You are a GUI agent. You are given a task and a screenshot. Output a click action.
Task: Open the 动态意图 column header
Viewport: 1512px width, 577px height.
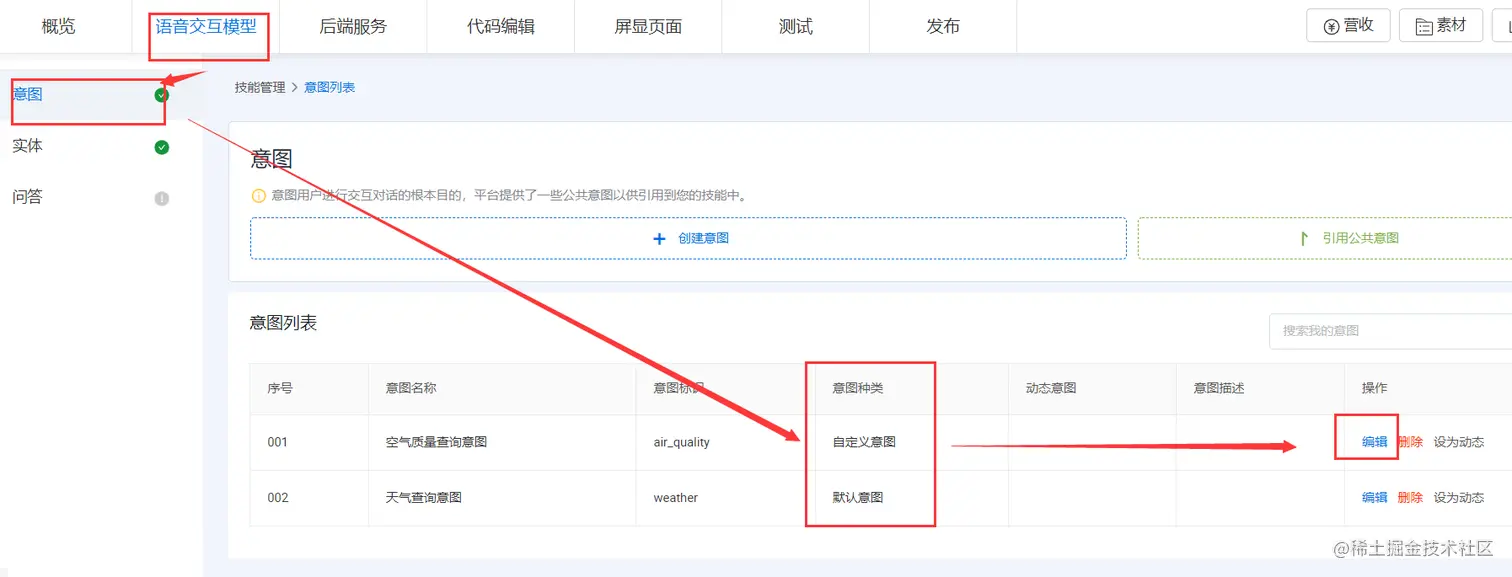coord(1049,388)
